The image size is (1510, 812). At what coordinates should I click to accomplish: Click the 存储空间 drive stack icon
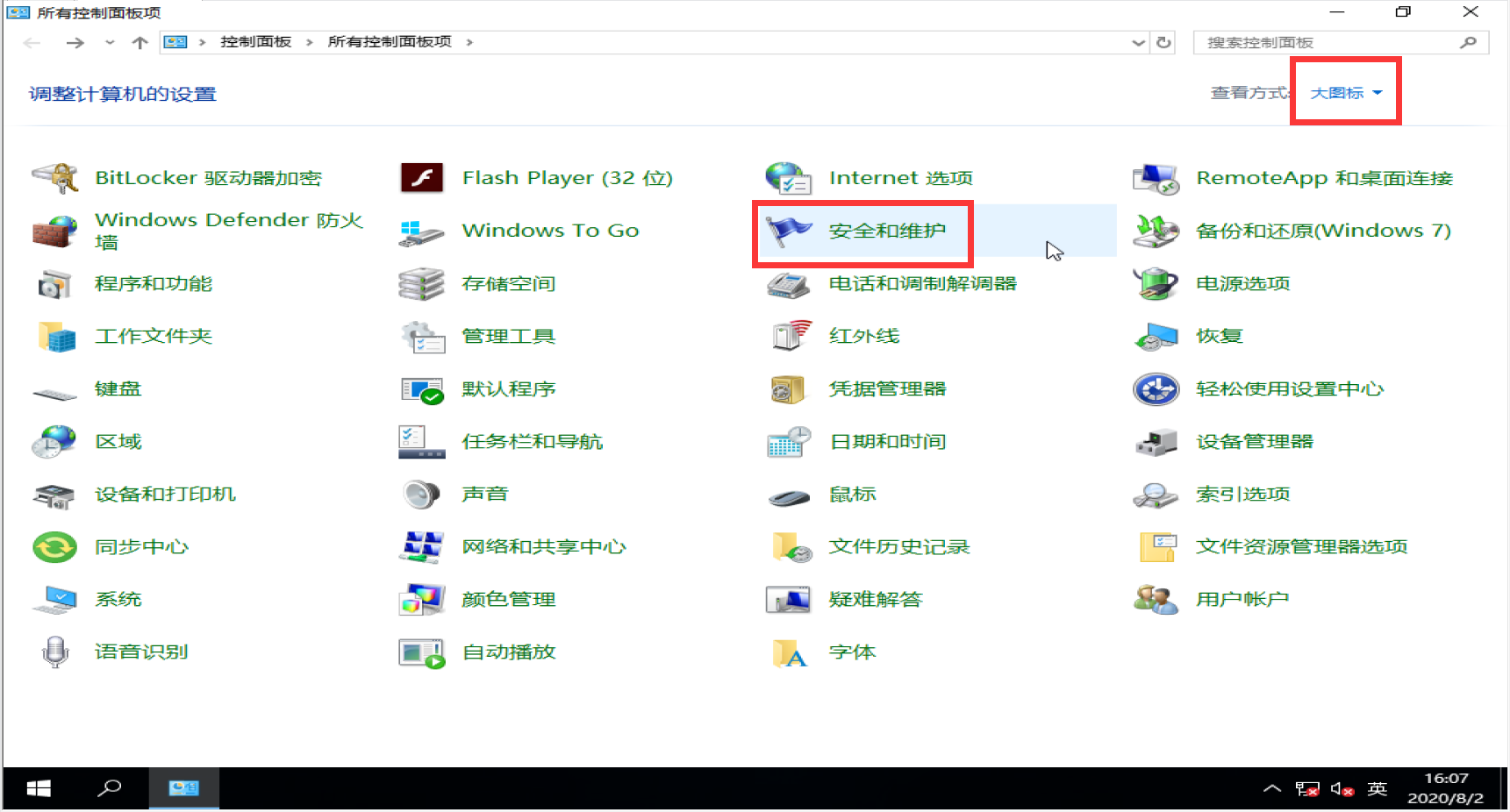[x=422, y=284]
